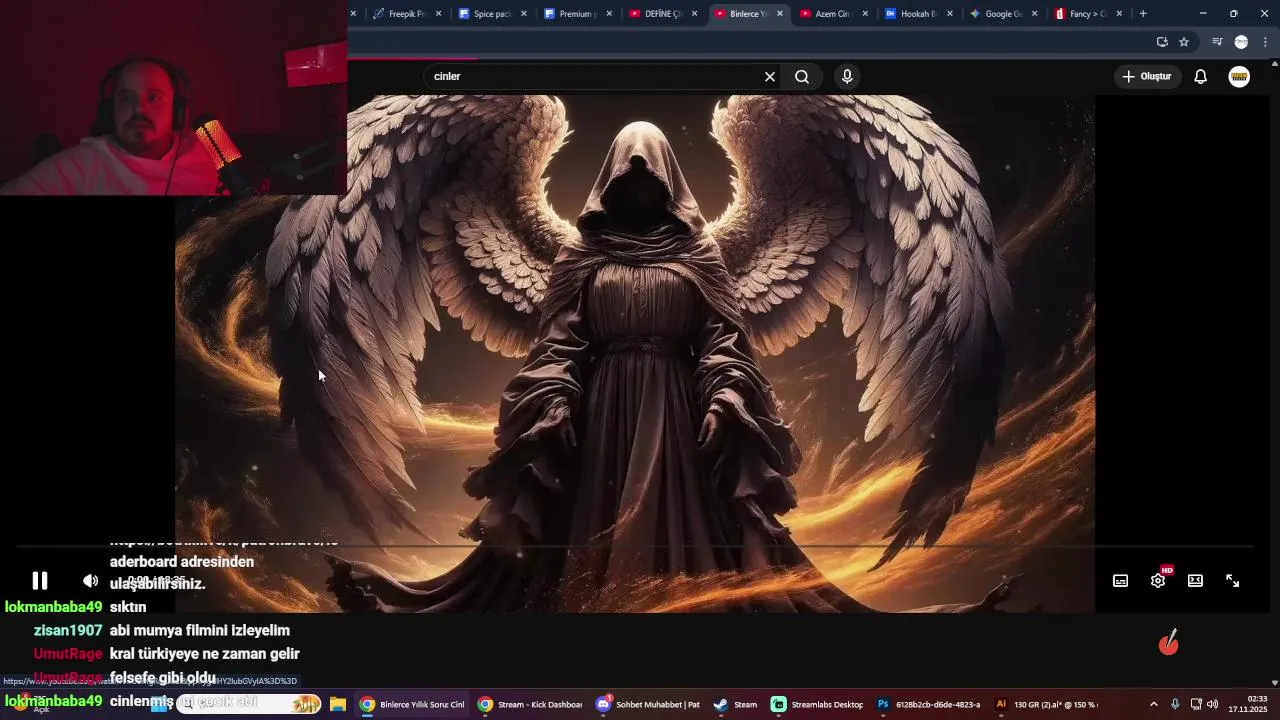Screen dimensions: 1280x720
Task: Switch to the 'Spice pack' tab
Action: click(x=492, y=14)
